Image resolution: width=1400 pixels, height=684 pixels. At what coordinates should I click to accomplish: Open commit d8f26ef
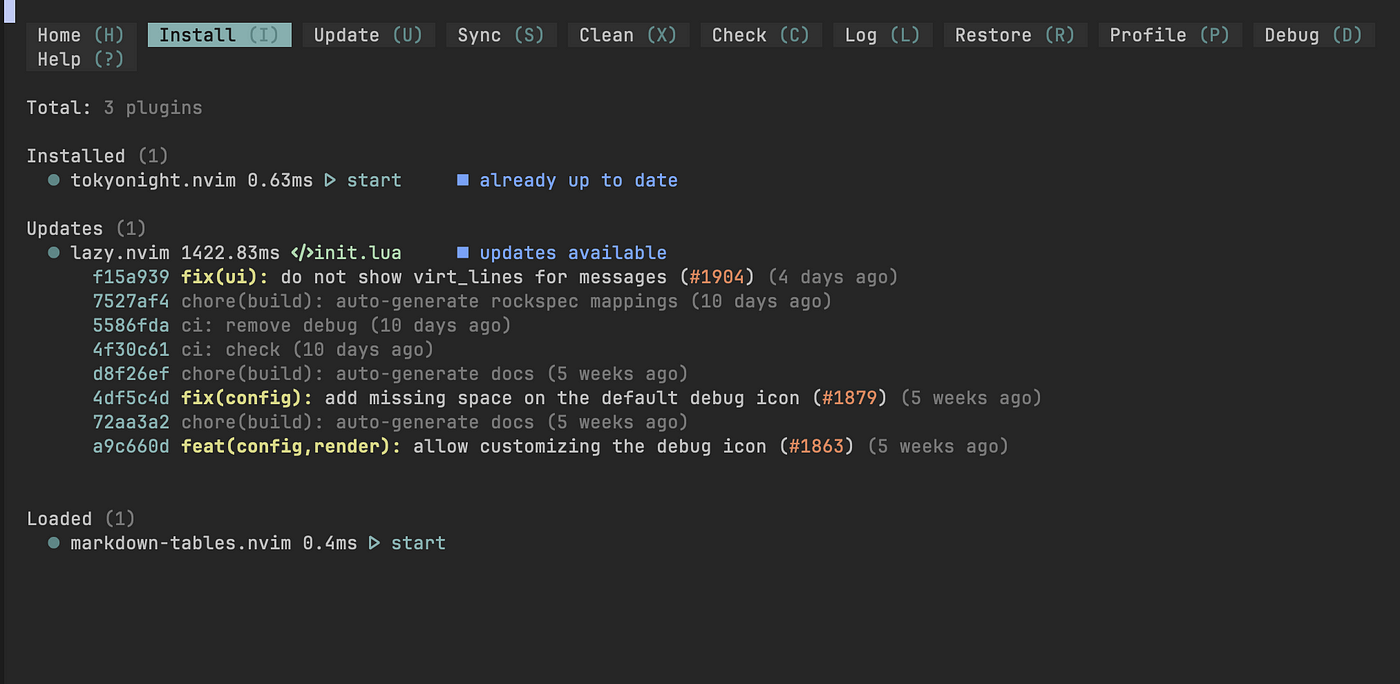[131, 374]
